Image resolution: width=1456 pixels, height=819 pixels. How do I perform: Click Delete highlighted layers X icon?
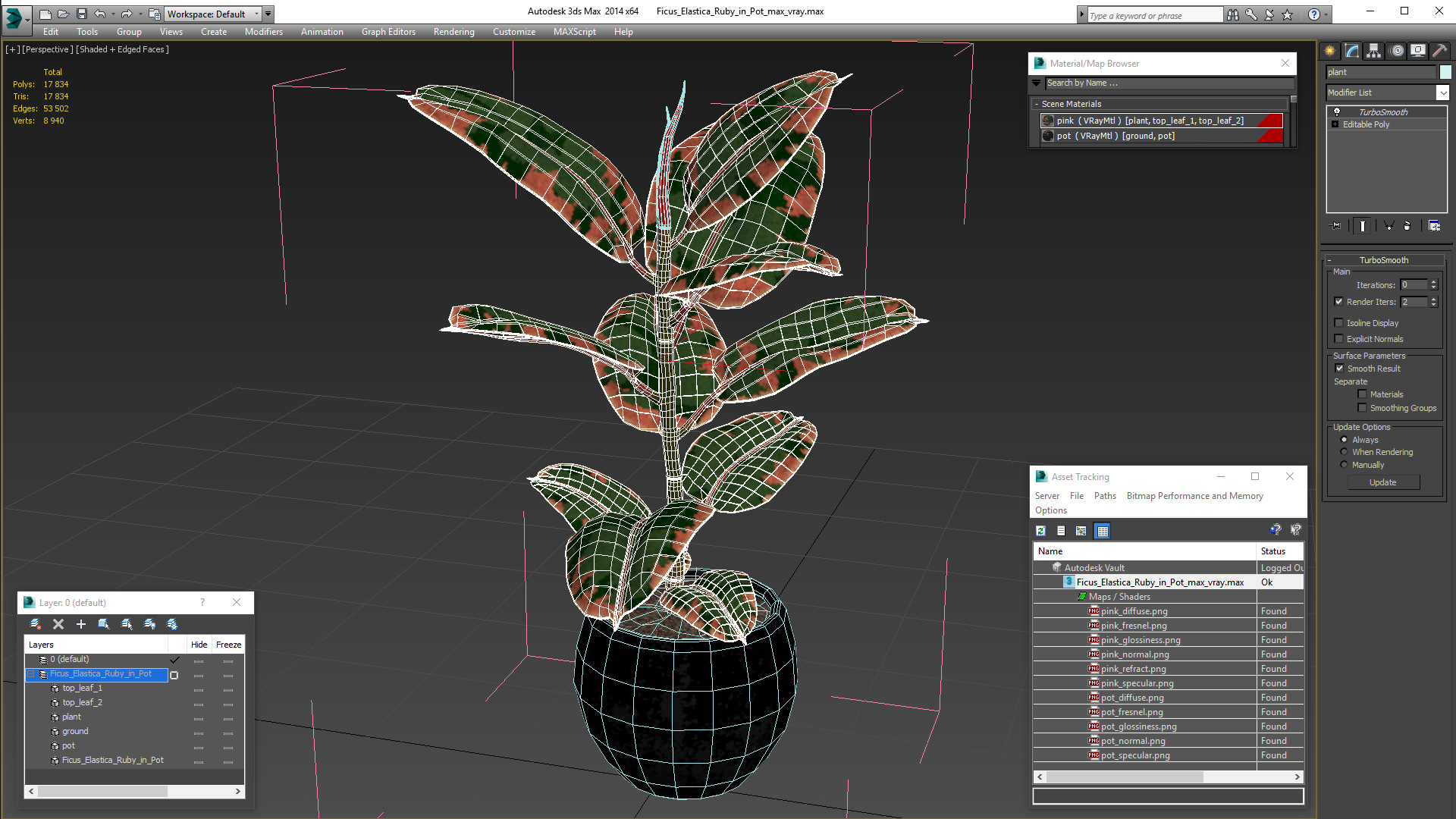click(58, 624)
